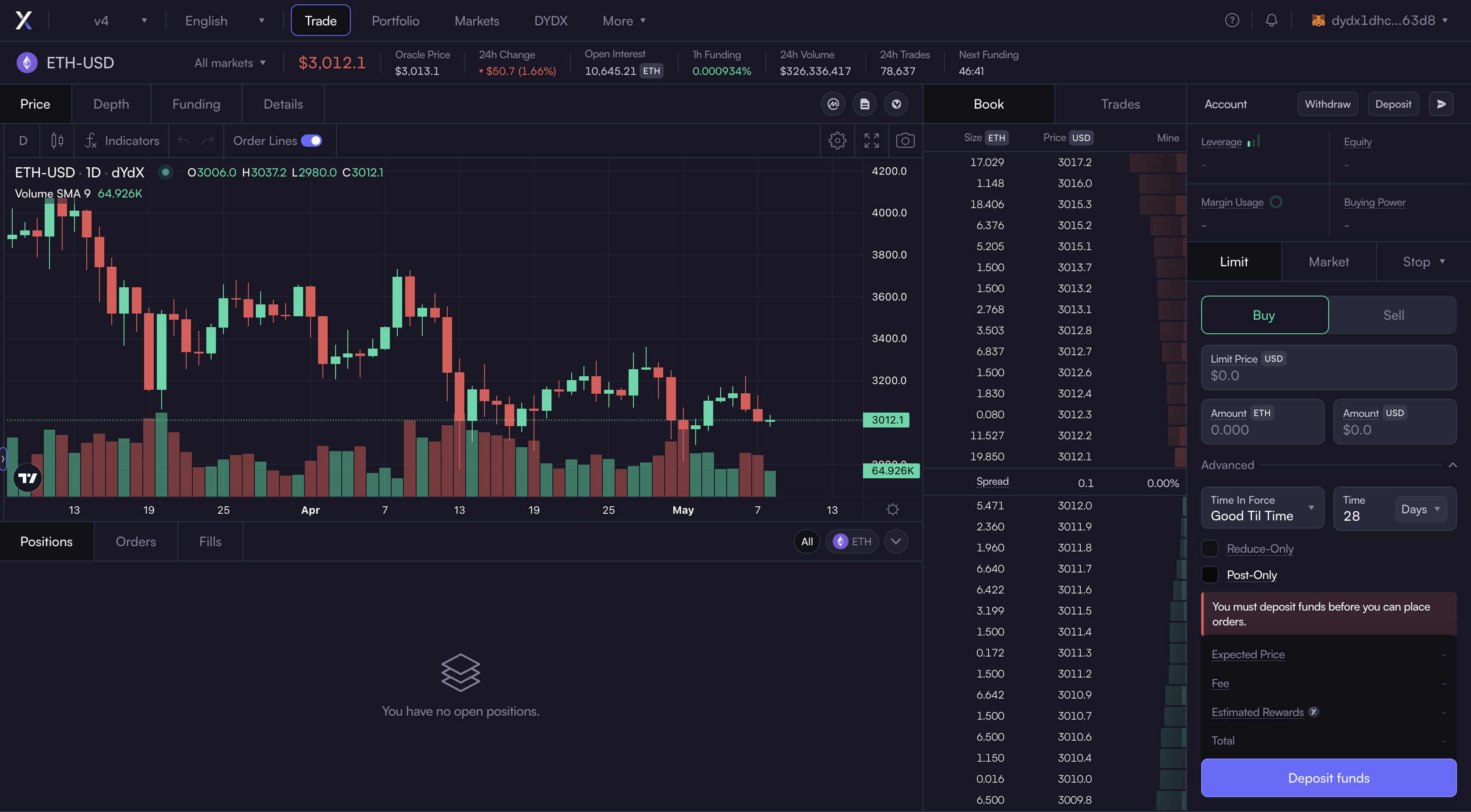Click the Limit Price input field
The image size is (1471, 812).
pyautogui.click(x=1328, y=375)
